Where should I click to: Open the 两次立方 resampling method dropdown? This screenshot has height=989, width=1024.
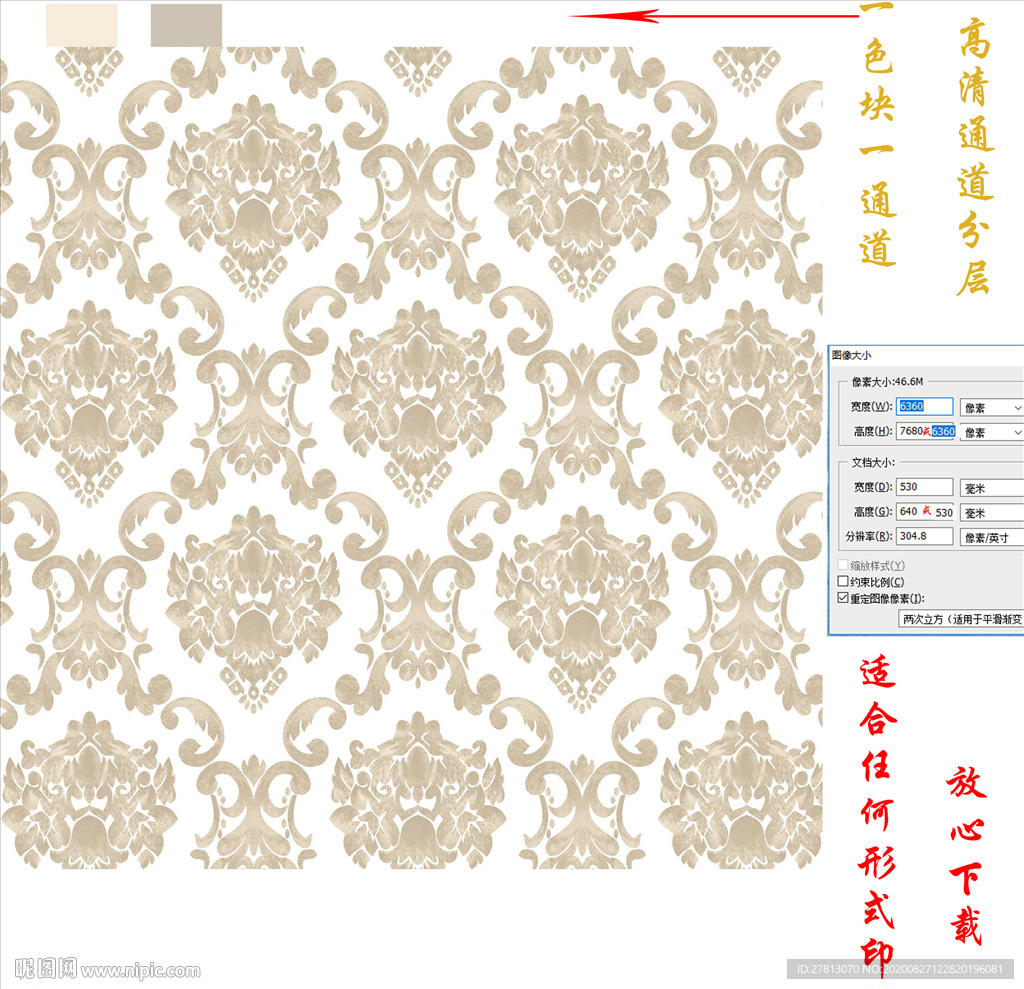tap(961, 619)
